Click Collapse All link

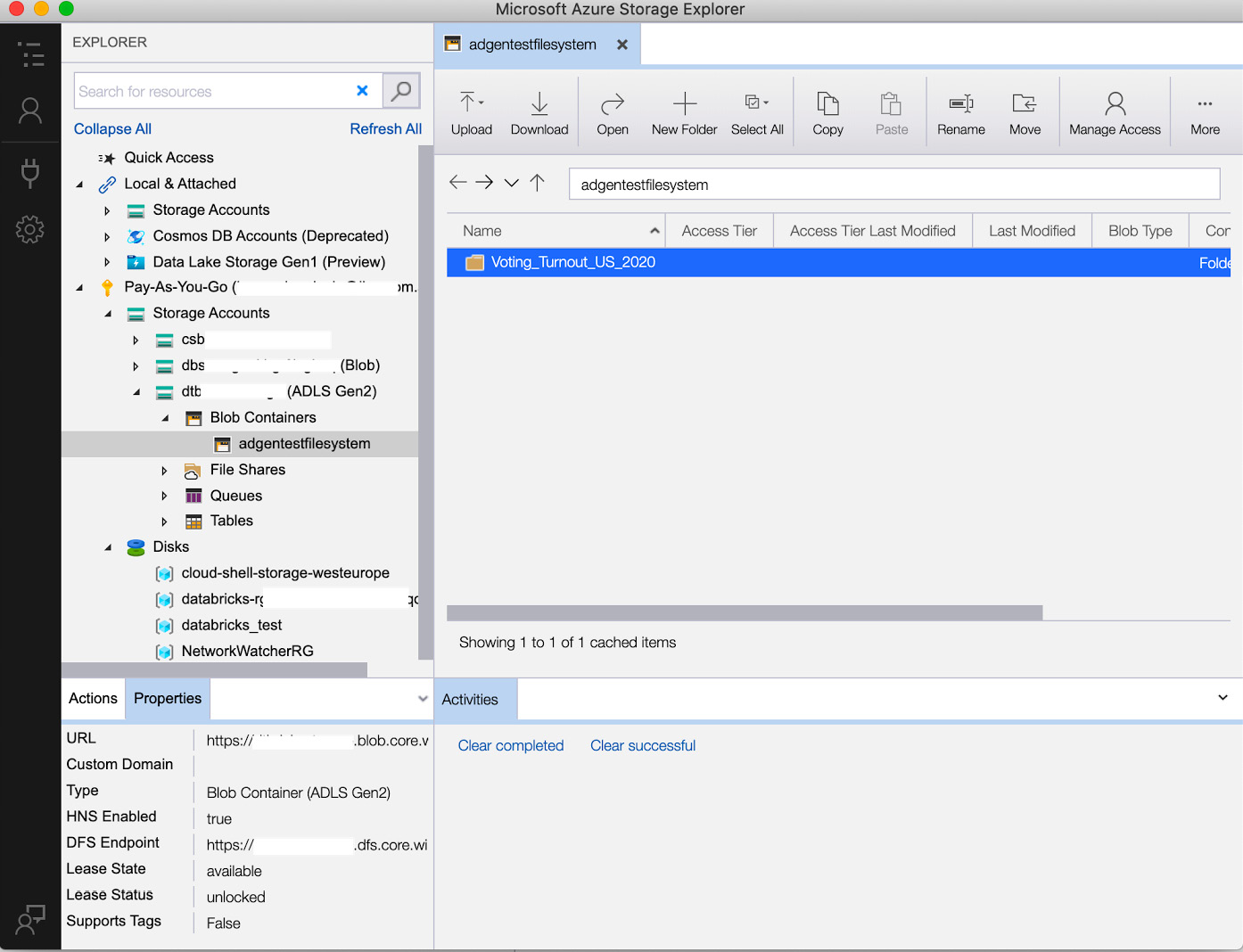click(x=112, y=129)
